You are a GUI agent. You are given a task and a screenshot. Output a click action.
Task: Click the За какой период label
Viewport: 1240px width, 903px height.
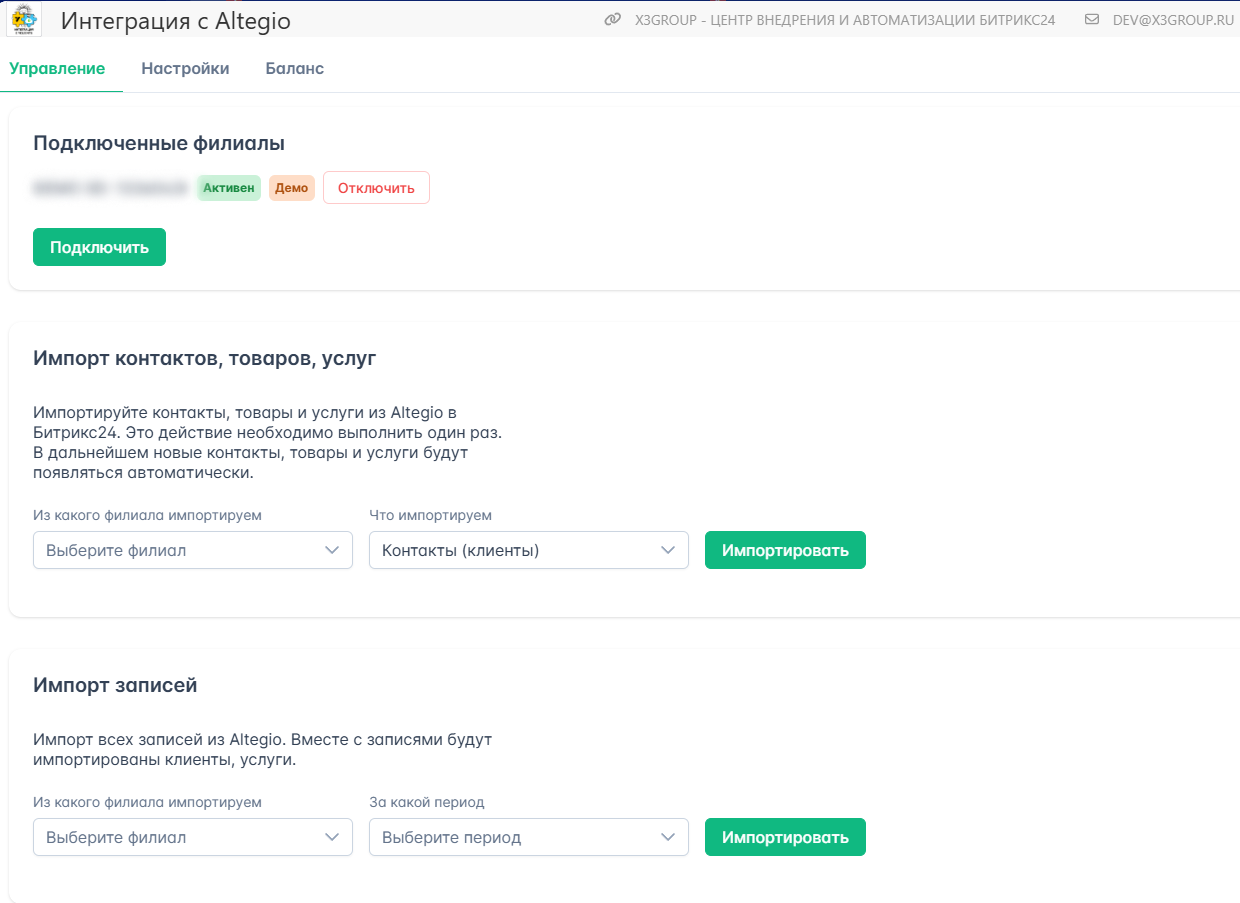pos(427,802)
